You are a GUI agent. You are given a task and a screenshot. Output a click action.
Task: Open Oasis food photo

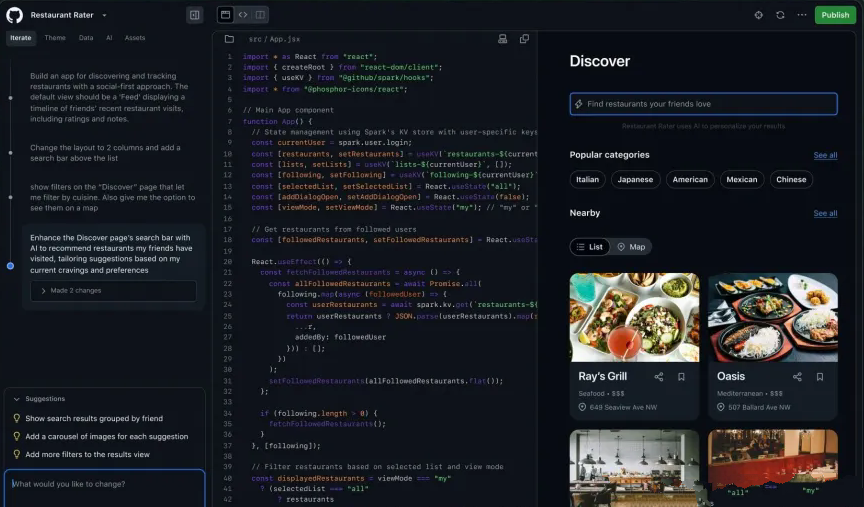773,317
